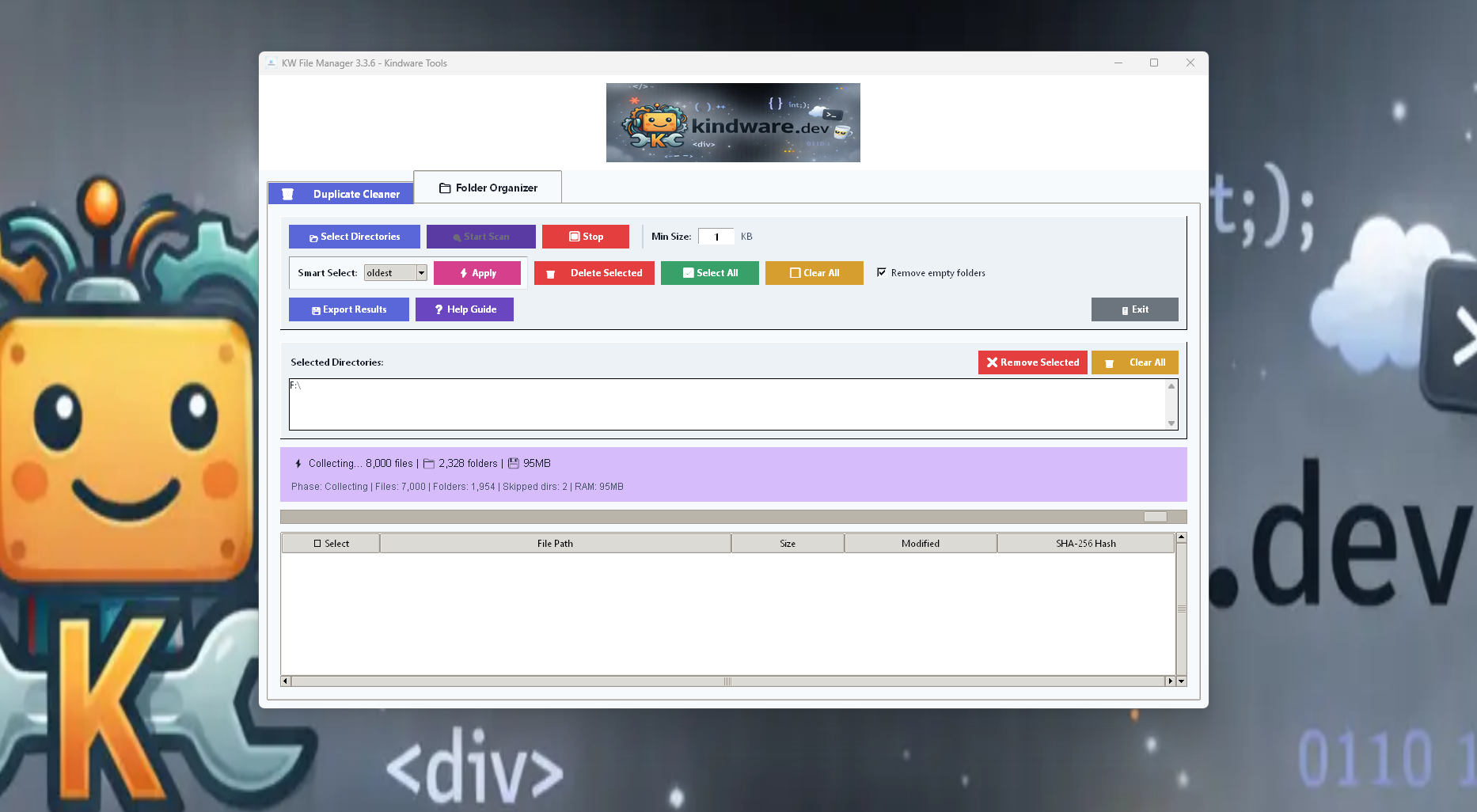The height and width of the screenshot is (812, 1477).
Task: Click the stop icon on Stop button
Action: click(x=574, y=237)
